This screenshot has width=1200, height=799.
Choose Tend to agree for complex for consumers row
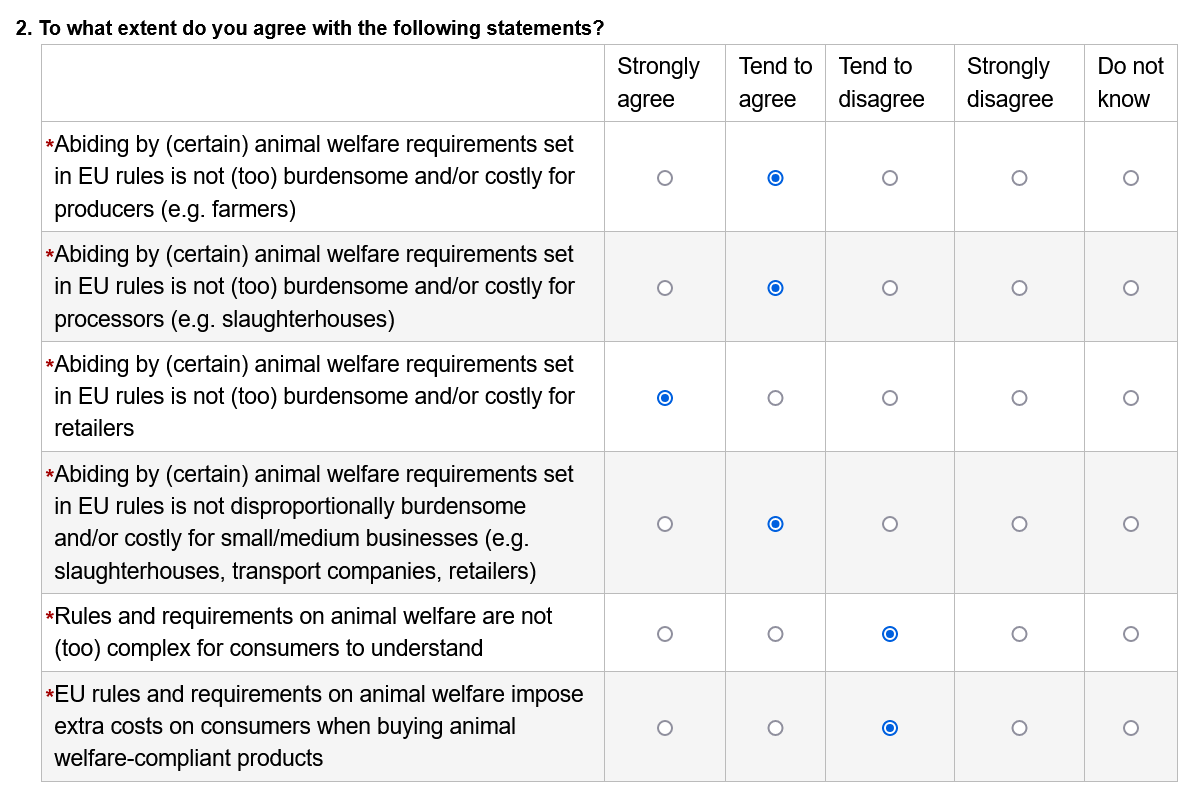(775, 634)
